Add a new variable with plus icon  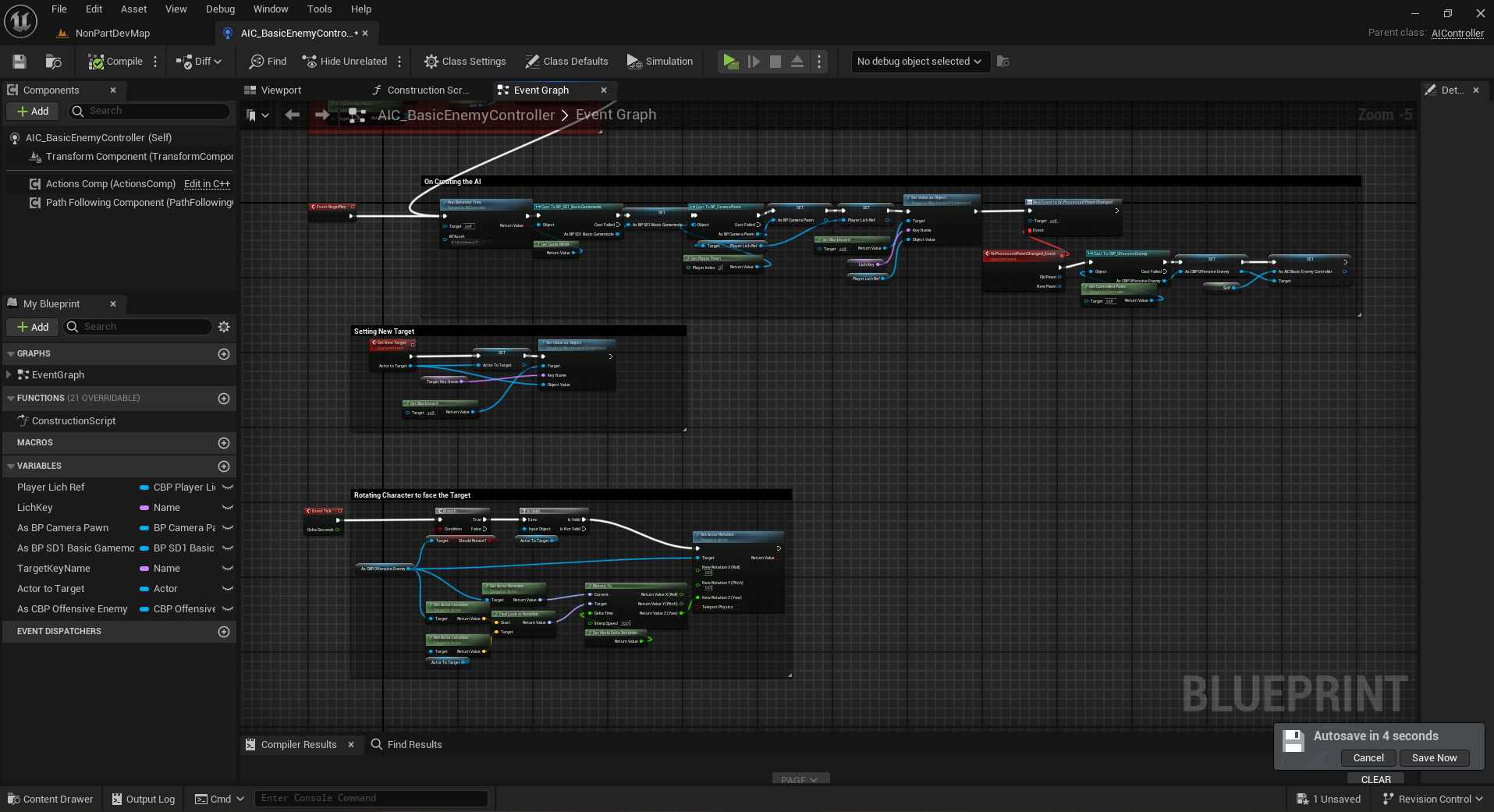(x=224, y=466)
